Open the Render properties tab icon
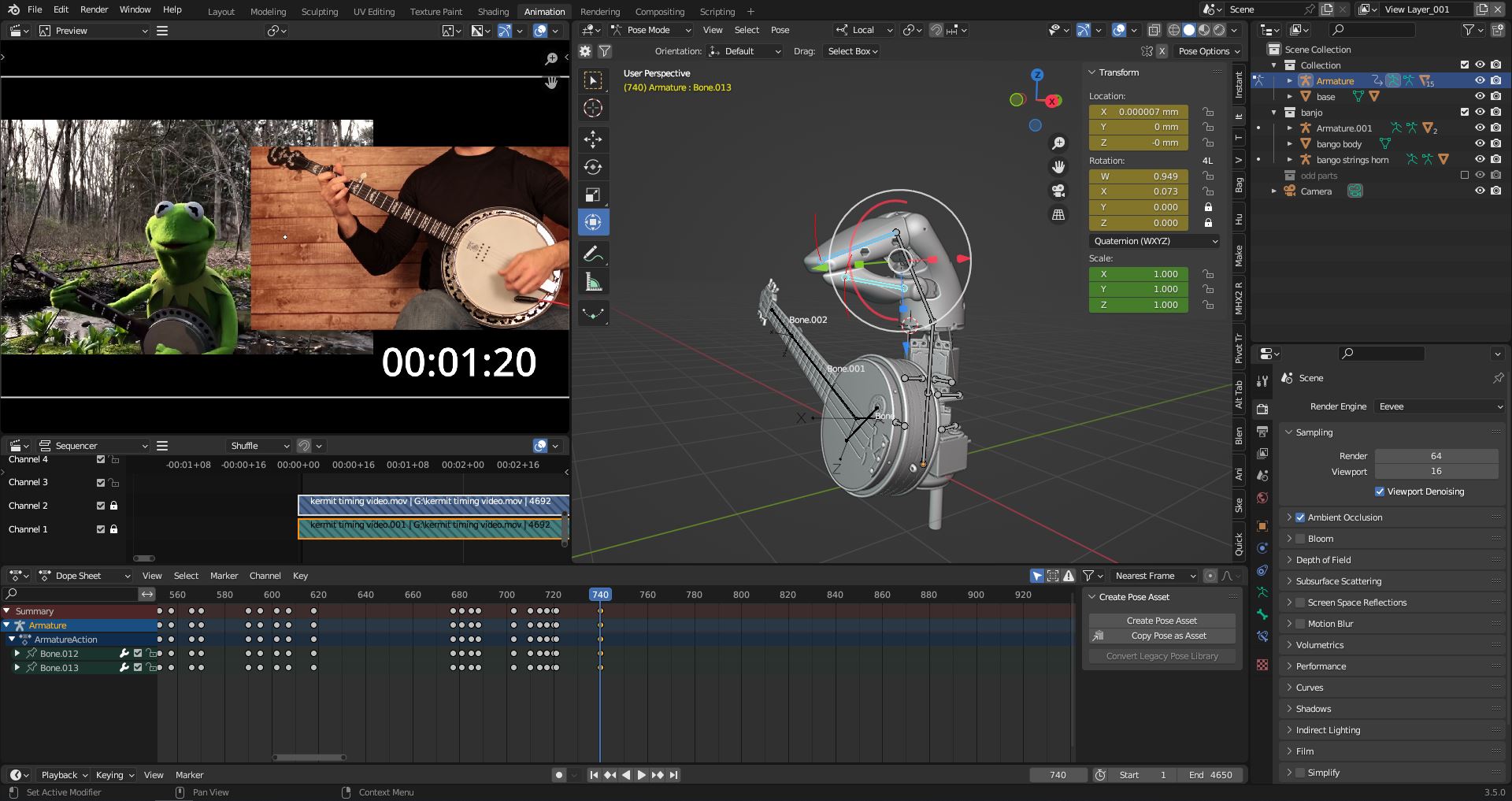This screenshot has height=801, width=1512. click(1262, 409)
